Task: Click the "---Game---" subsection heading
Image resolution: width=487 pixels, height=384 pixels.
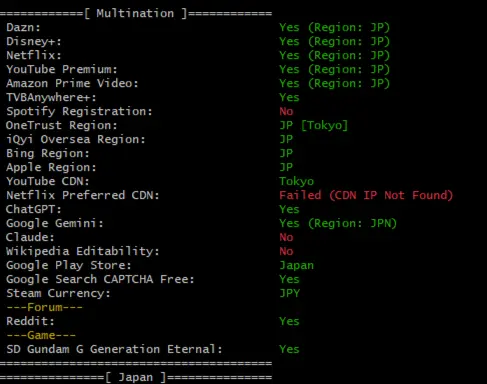Action: pyautogui.click(x=41, y=335)
